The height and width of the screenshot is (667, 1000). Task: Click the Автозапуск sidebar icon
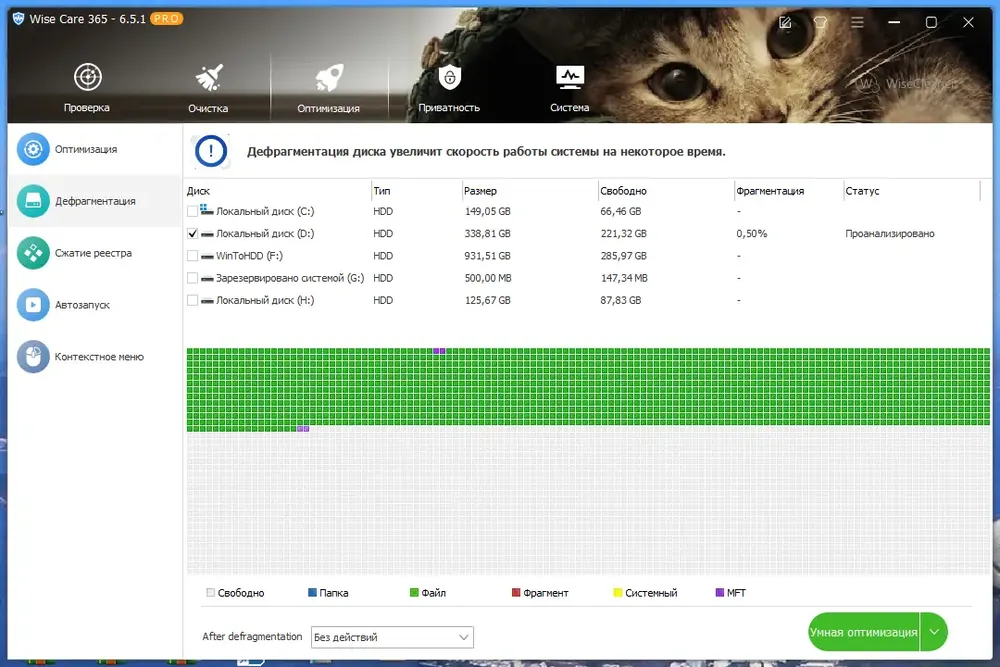pos(33,305)
